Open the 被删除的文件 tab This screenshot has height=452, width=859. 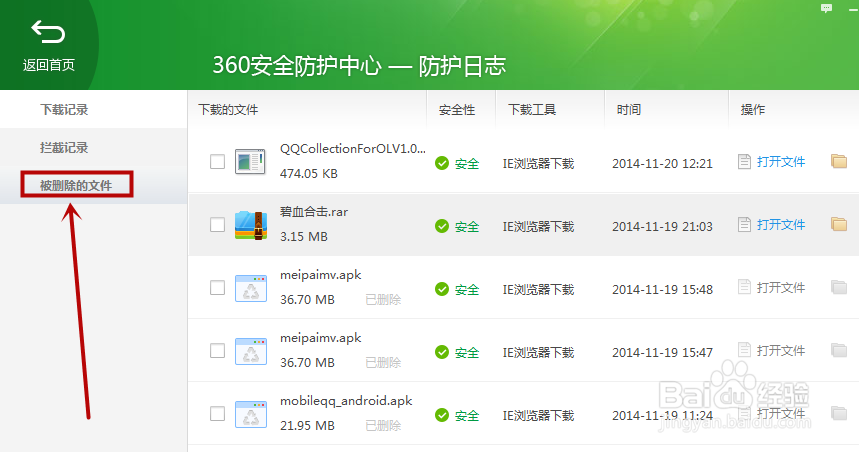pyautogui.click(x=76, y=185)
